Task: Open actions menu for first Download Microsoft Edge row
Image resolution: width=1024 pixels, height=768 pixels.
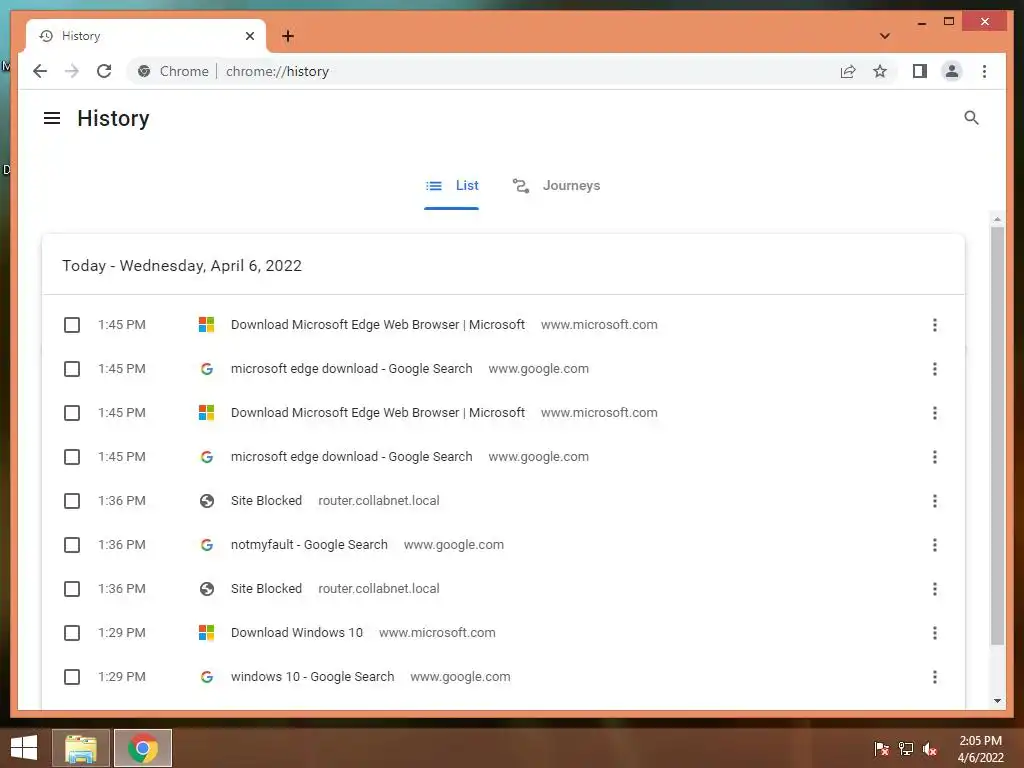Action: [935, 325]
